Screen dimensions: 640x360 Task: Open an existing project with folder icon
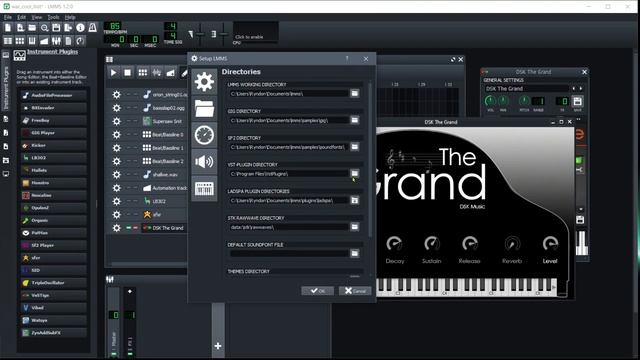pos(32,28)
